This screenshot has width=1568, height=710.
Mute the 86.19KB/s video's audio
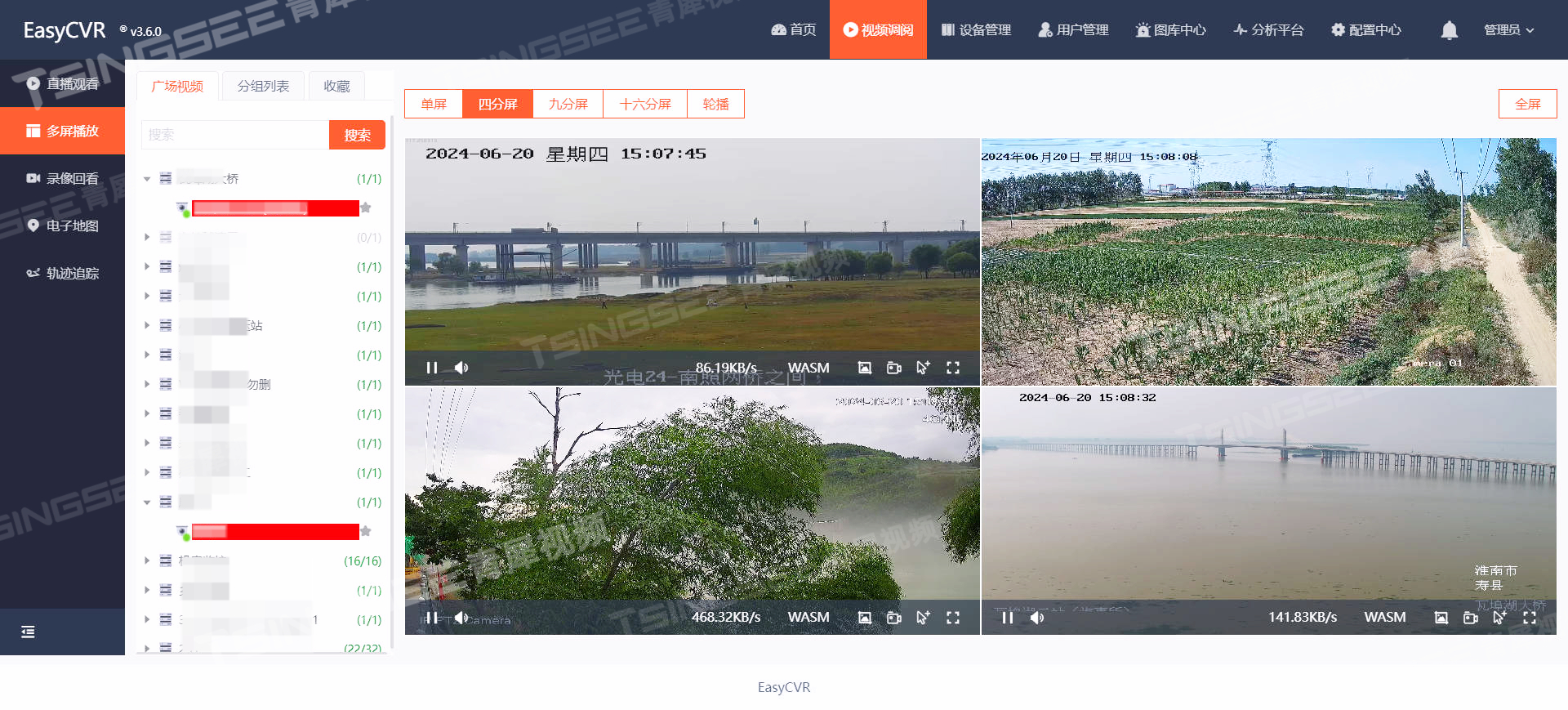461,368
